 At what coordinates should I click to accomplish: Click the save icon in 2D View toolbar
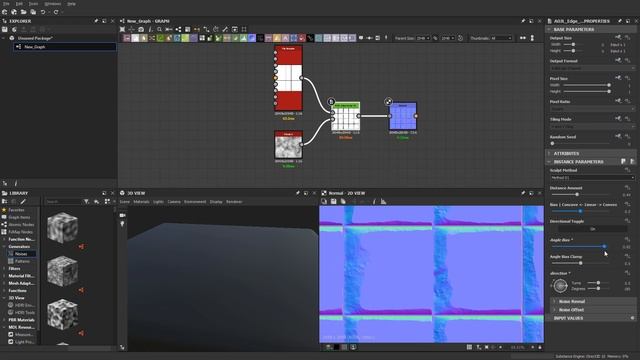[333, 201]
